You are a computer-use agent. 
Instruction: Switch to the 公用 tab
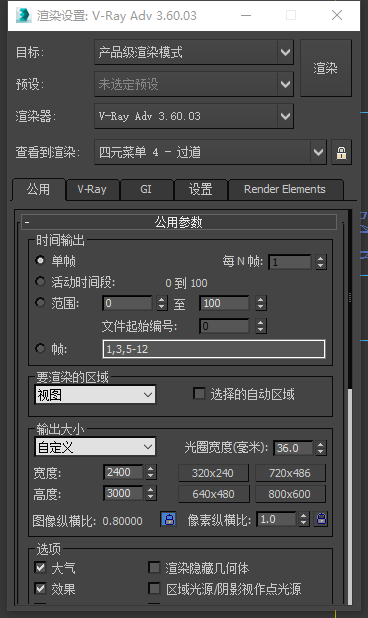39,190
